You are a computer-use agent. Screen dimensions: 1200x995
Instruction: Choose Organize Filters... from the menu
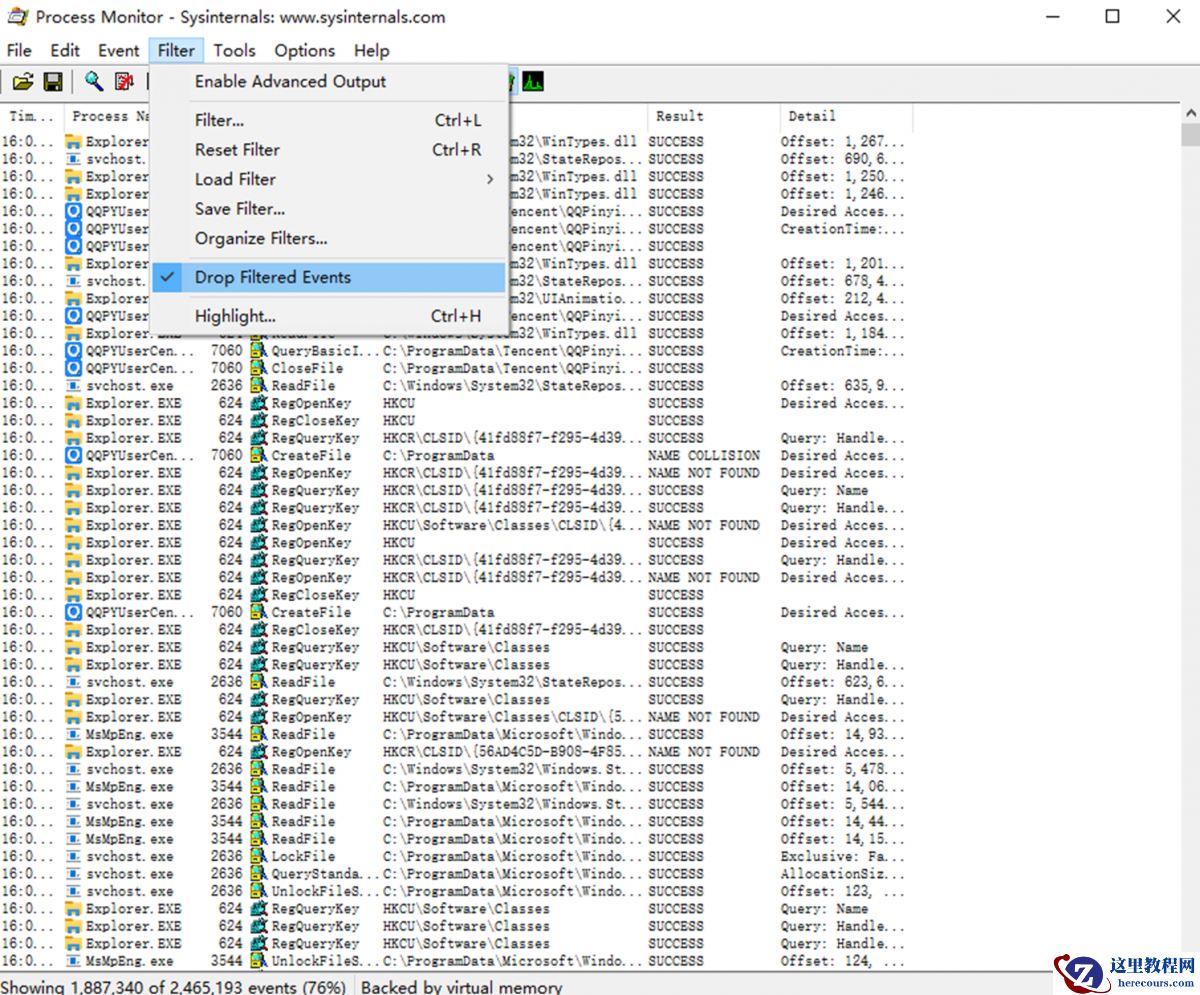[x=261, y=238]
